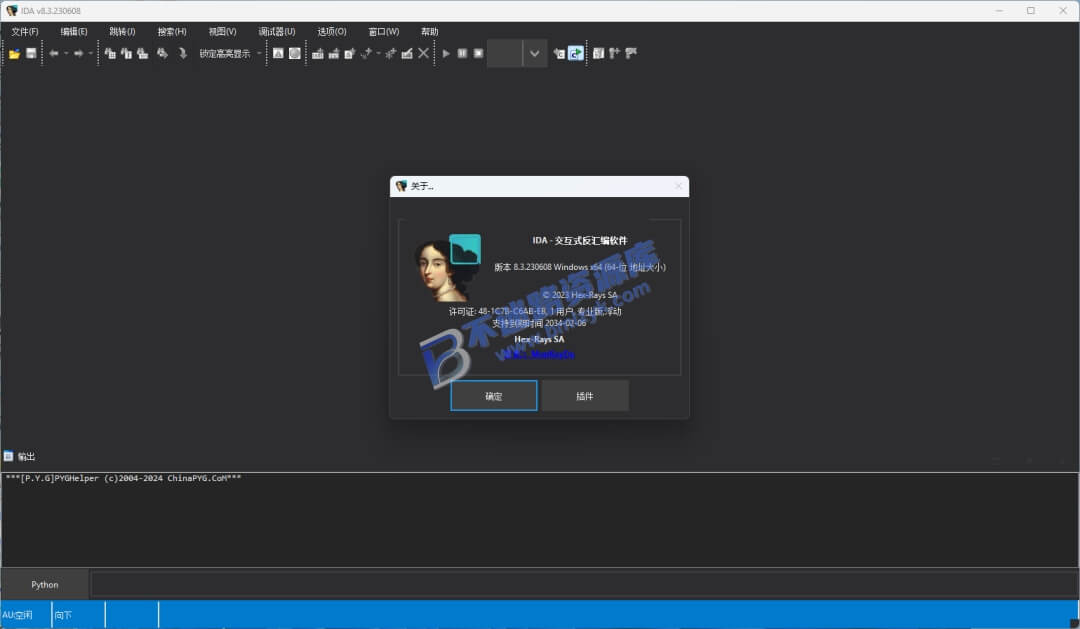Screen dimensions: 1080x629
Task: Click the curved down arrow toolbar icon
Action: (x=183, y=53)
